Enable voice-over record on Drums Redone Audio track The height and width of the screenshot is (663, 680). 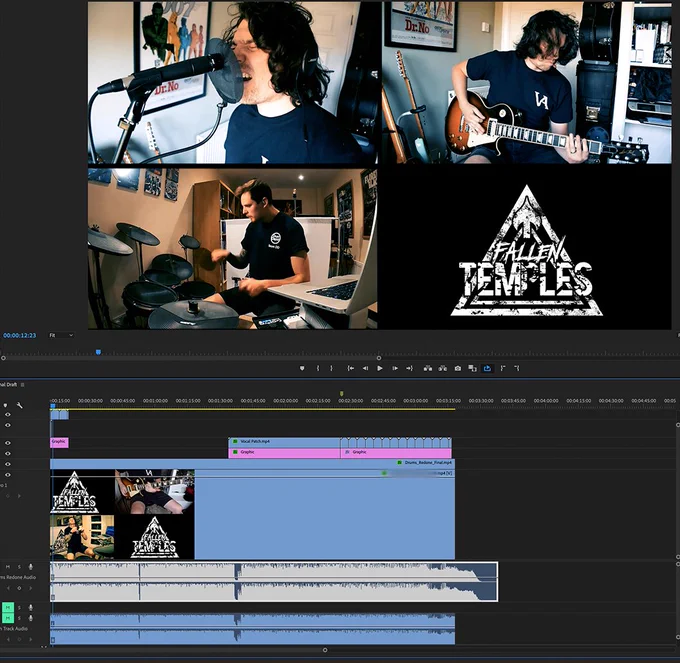pos(30,567)
